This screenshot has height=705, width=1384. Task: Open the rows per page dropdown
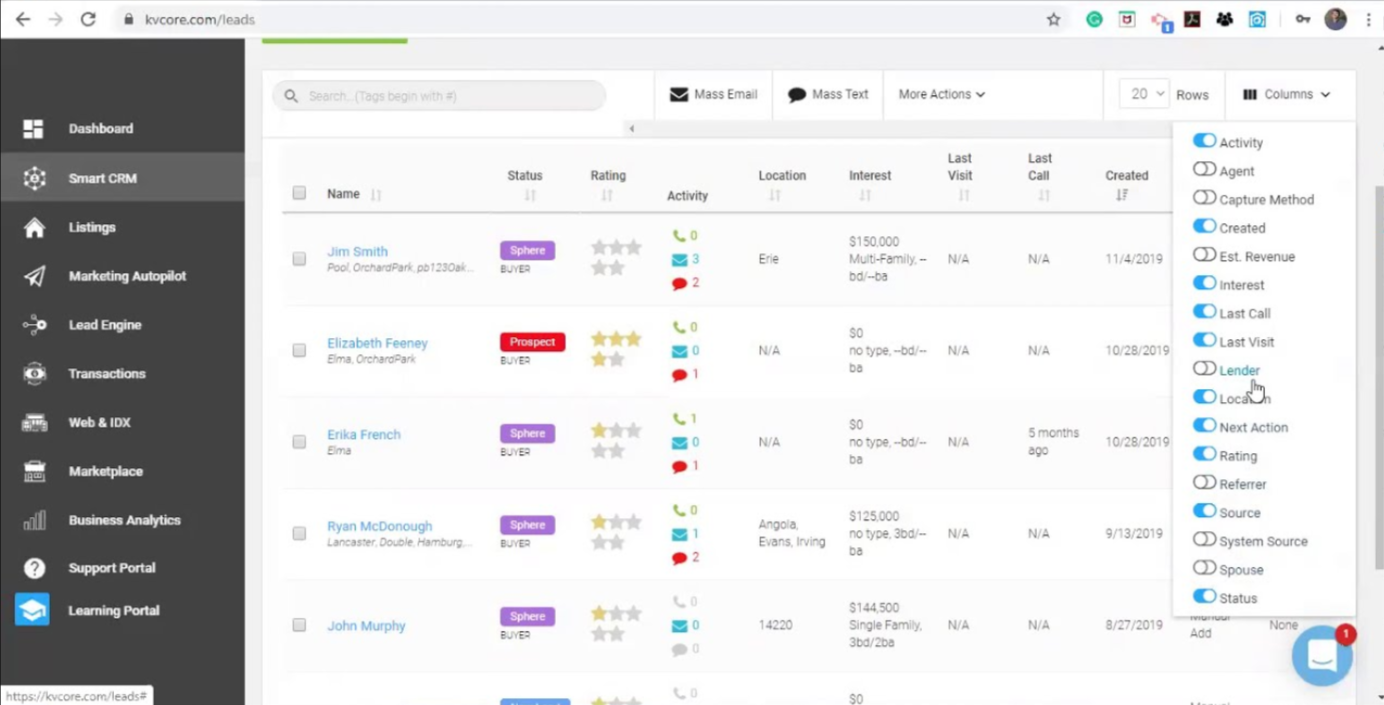click(1145, 94)
